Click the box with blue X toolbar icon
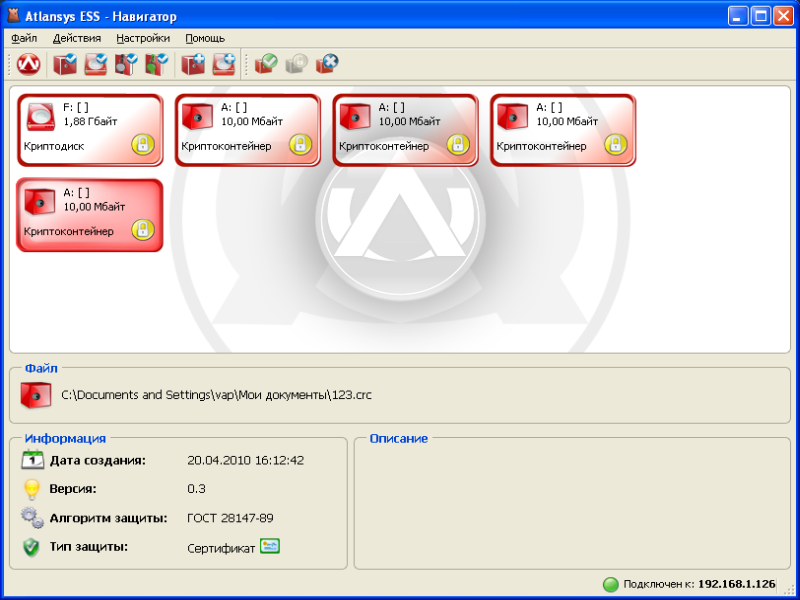 (327, 64)
